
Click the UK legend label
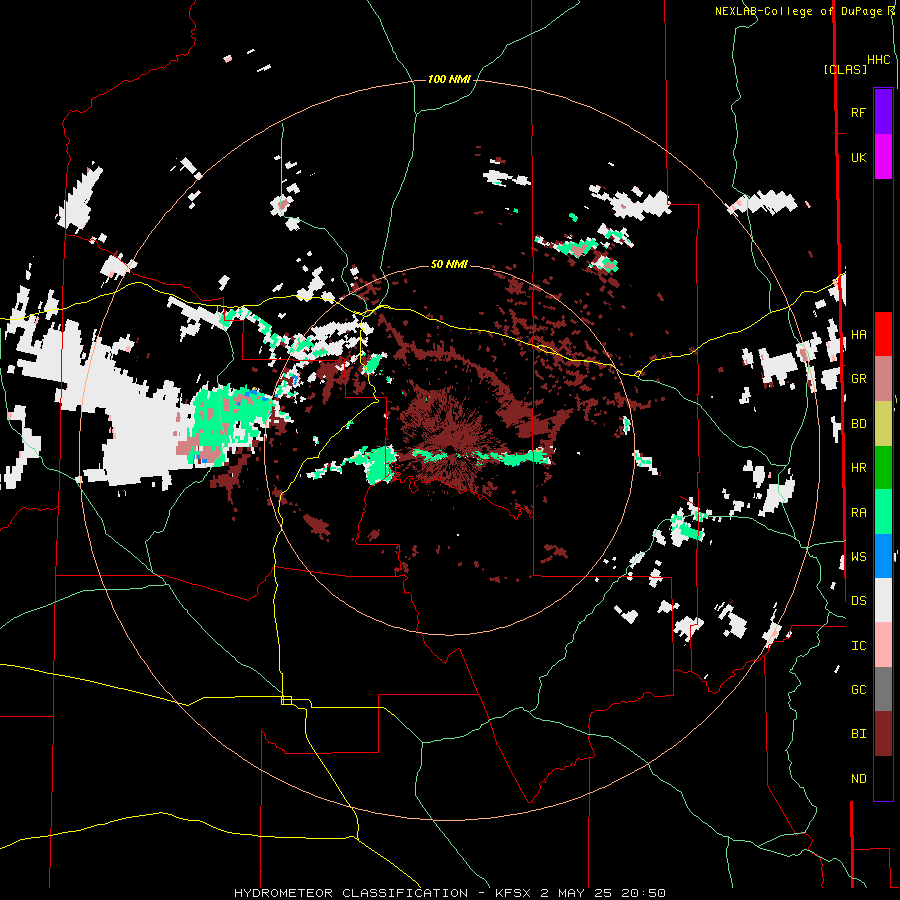(x=859, y=157)
